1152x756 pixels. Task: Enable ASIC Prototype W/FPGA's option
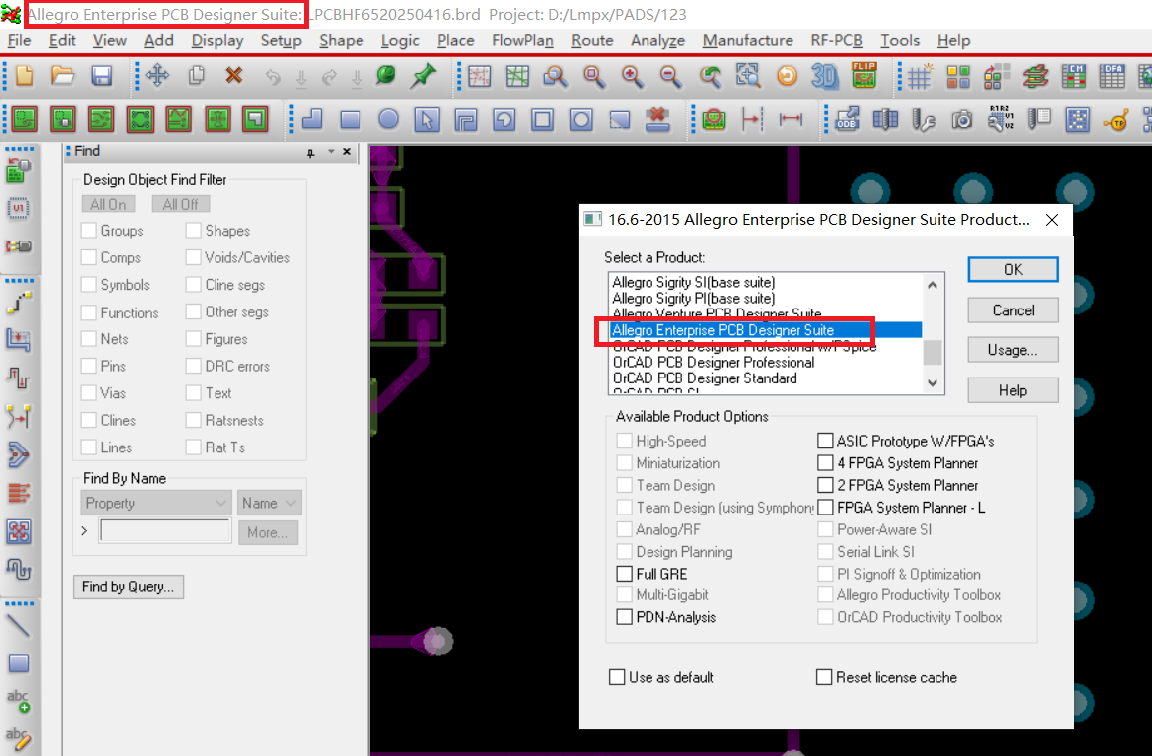tap(825, 441)
